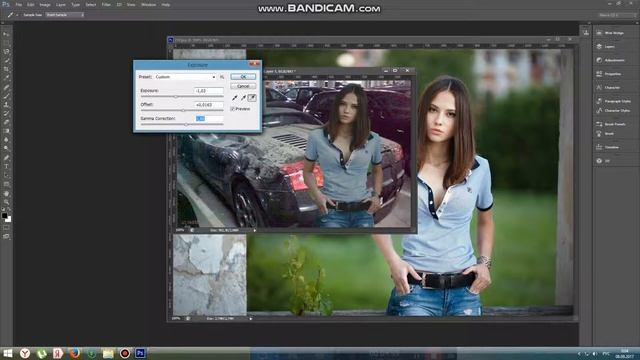
Task: Select the Lasso tool
Action: pos(6,52)
